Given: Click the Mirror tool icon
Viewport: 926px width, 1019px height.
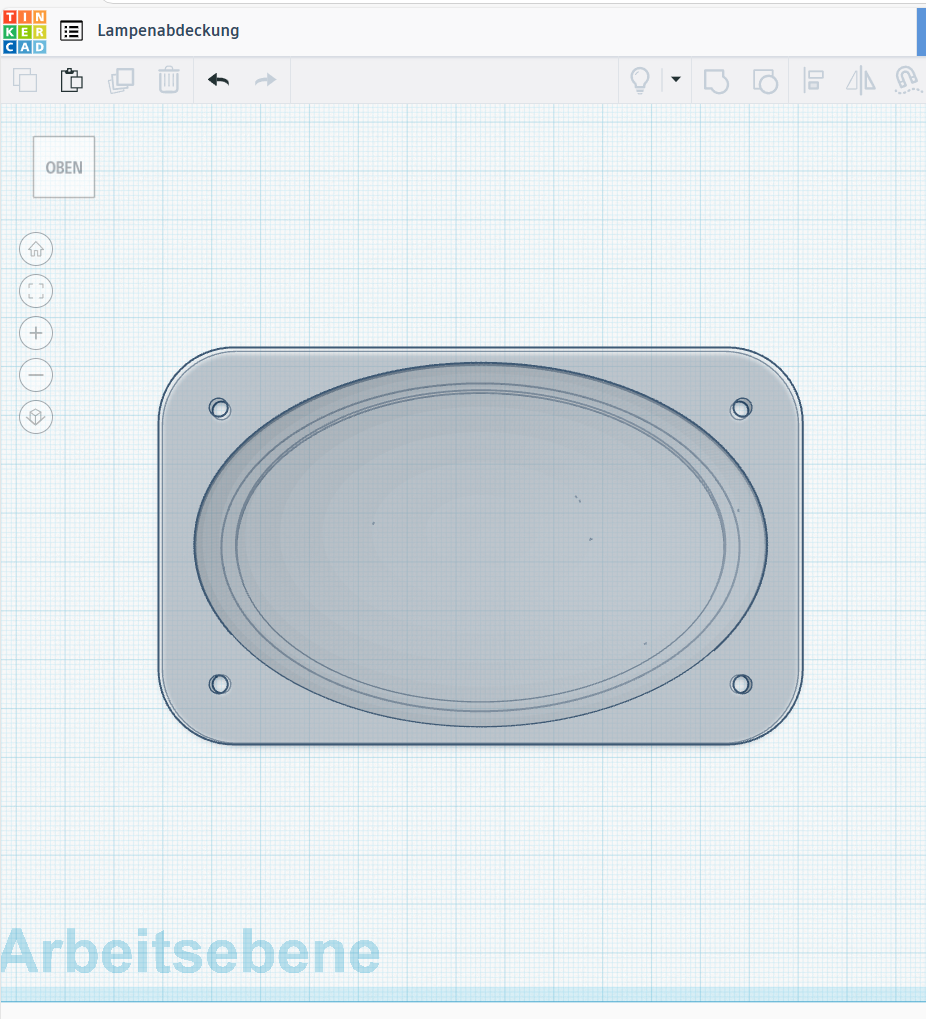Looking at the screenshot, I should 860,81.
